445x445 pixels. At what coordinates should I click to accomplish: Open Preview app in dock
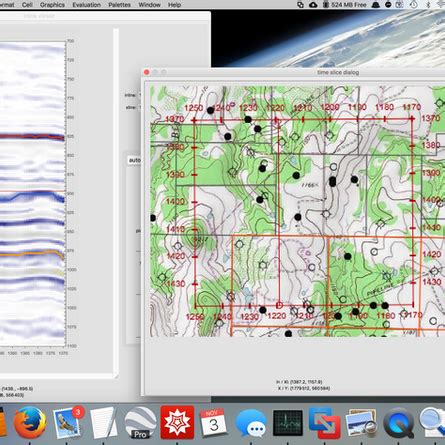click(361, 423)
